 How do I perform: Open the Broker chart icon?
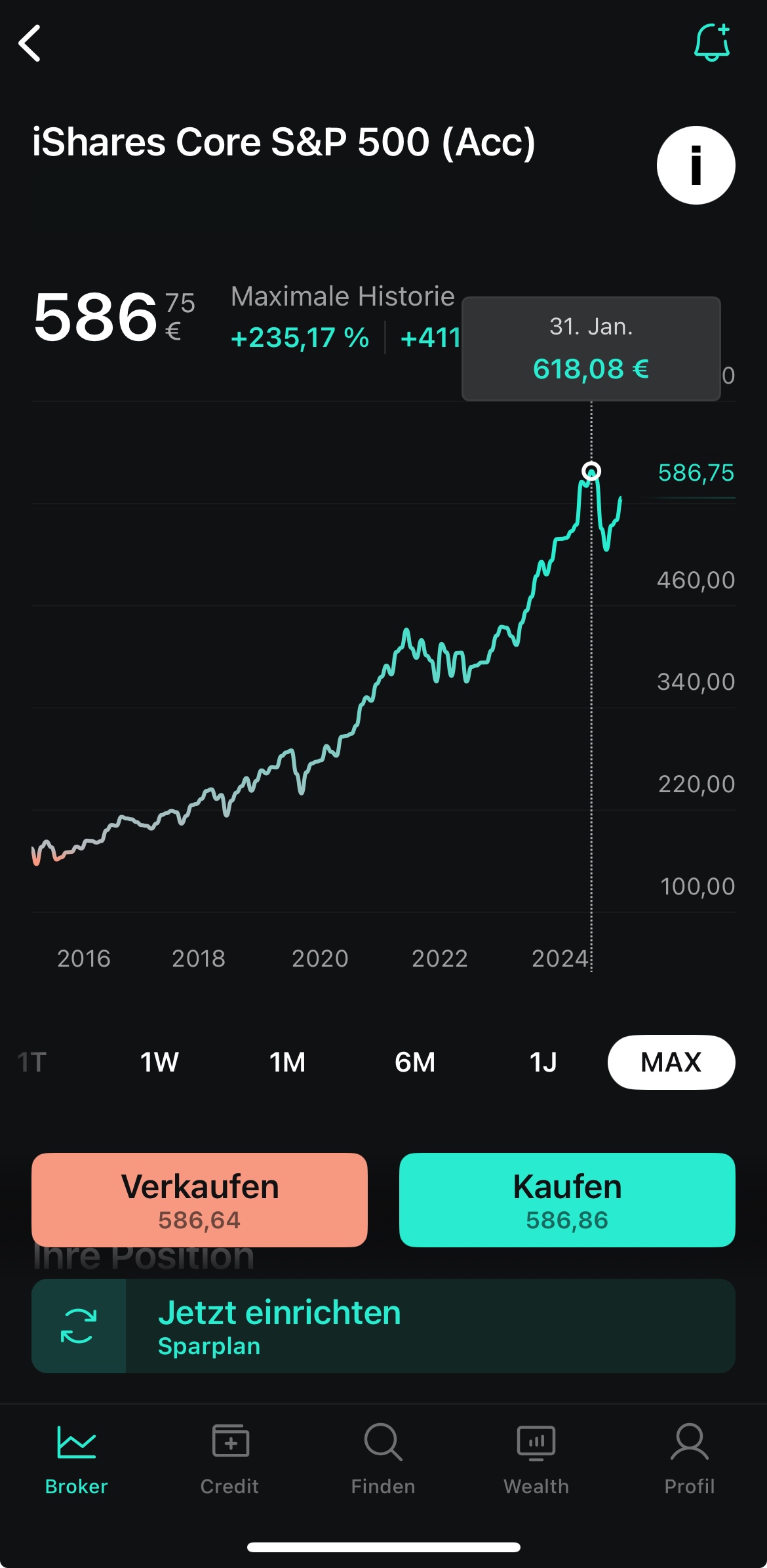click(x=76, y=1443)
